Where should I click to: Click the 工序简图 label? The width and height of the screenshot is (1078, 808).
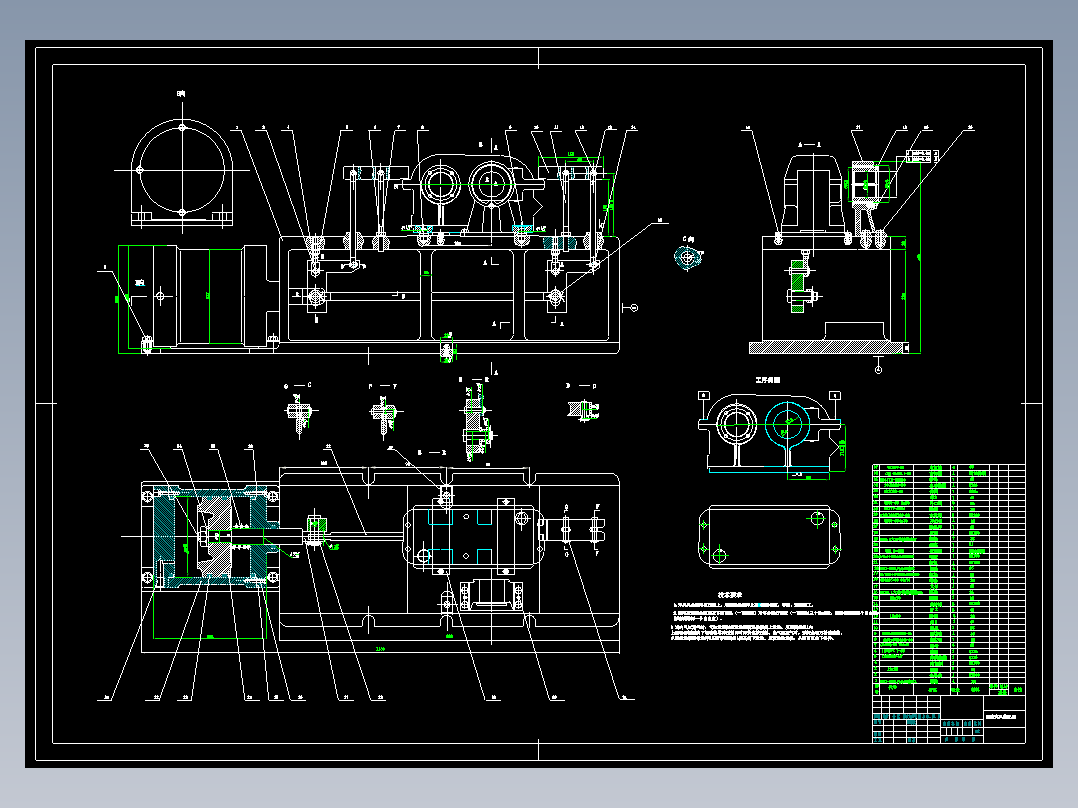pos(767,380)
